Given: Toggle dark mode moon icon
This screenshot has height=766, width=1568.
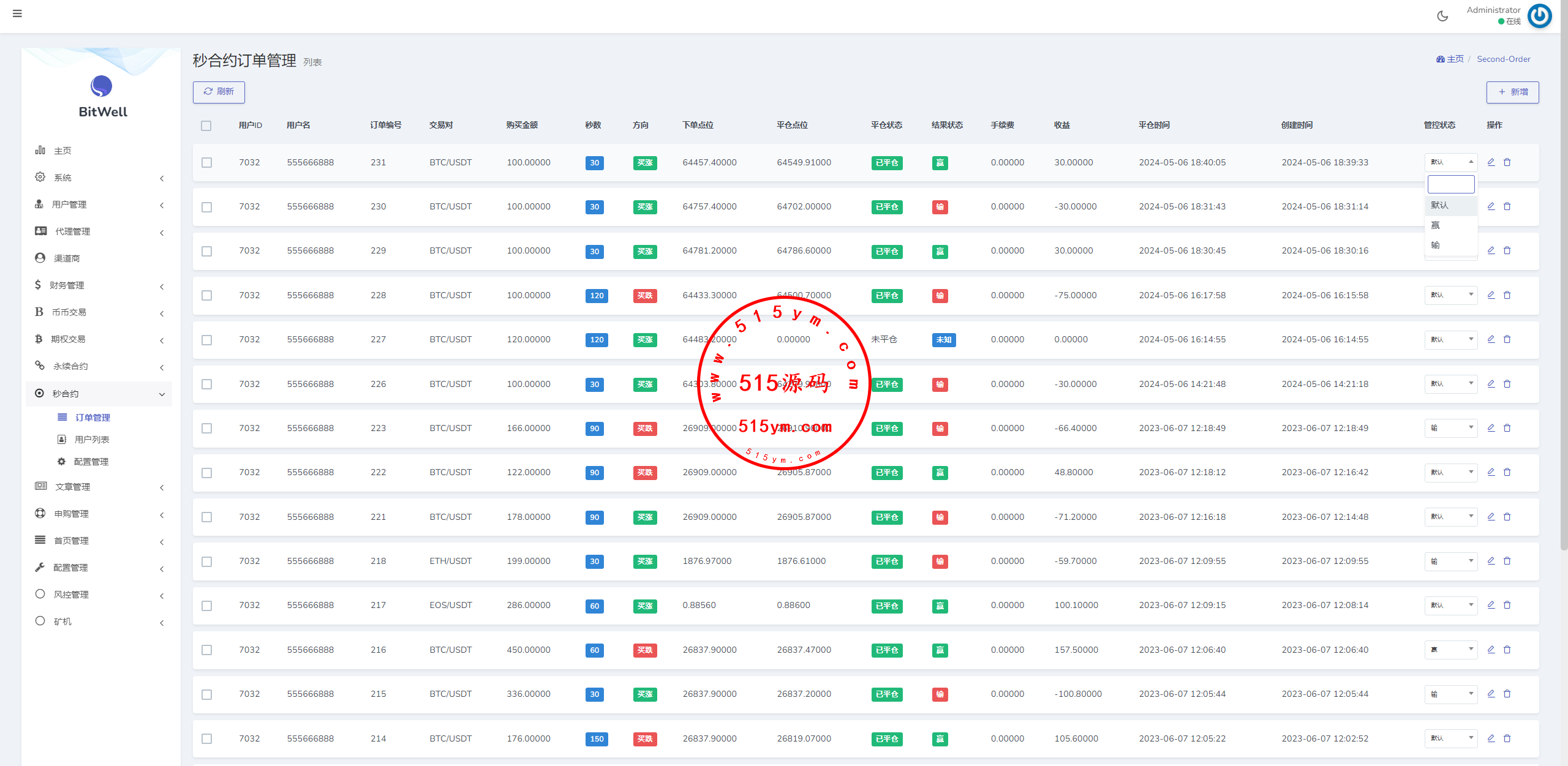Looking at the screenshot, I should pos(1442,17).
